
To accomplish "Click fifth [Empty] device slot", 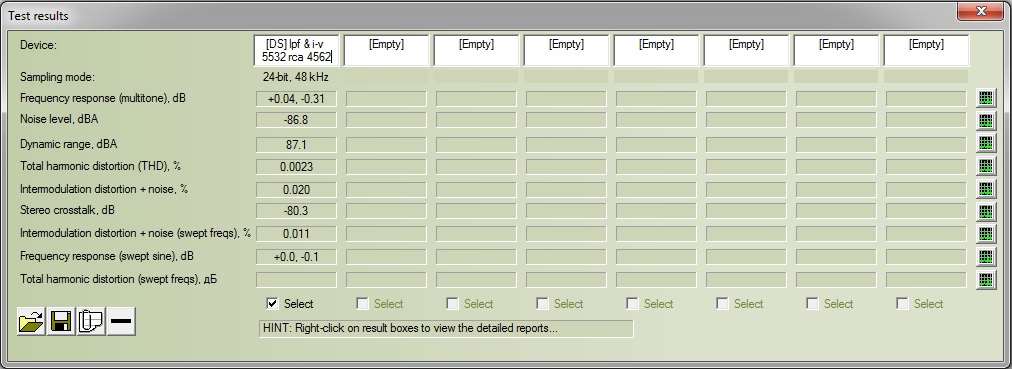I will click(656, 50).
